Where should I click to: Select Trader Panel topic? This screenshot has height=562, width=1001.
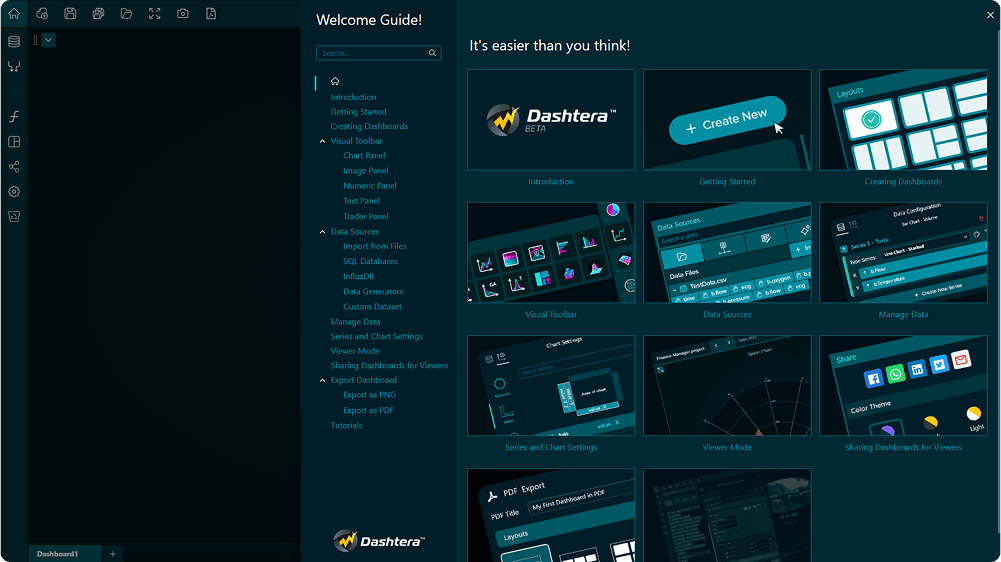(x=365, y=216)
